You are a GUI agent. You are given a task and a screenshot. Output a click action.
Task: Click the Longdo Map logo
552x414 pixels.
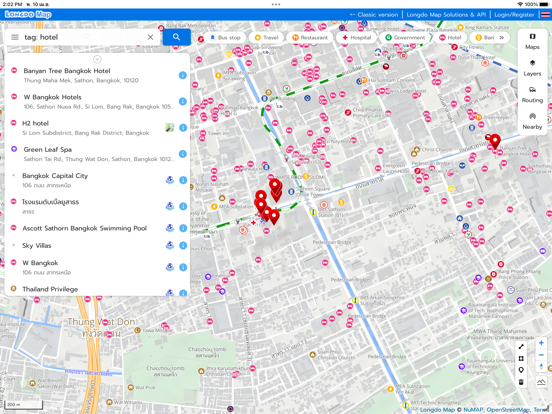point(28,14)
